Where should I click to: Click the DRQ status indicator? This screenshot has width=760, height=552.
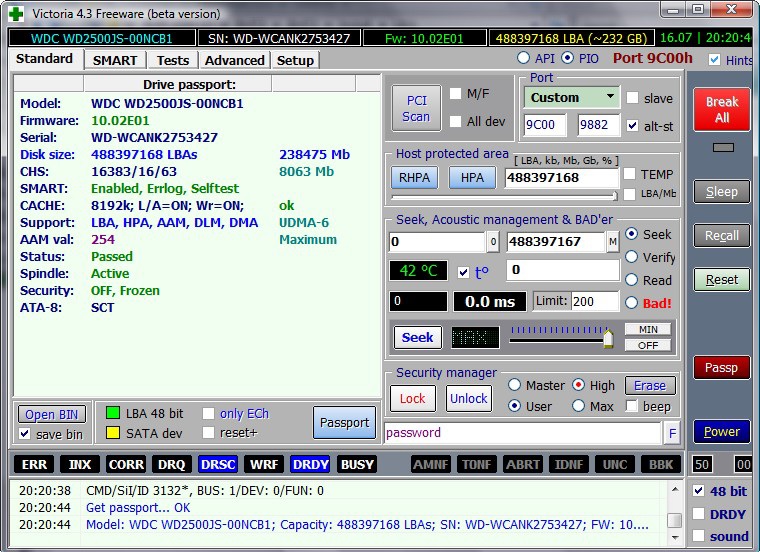pyautogui.click(x=172, y=464)
